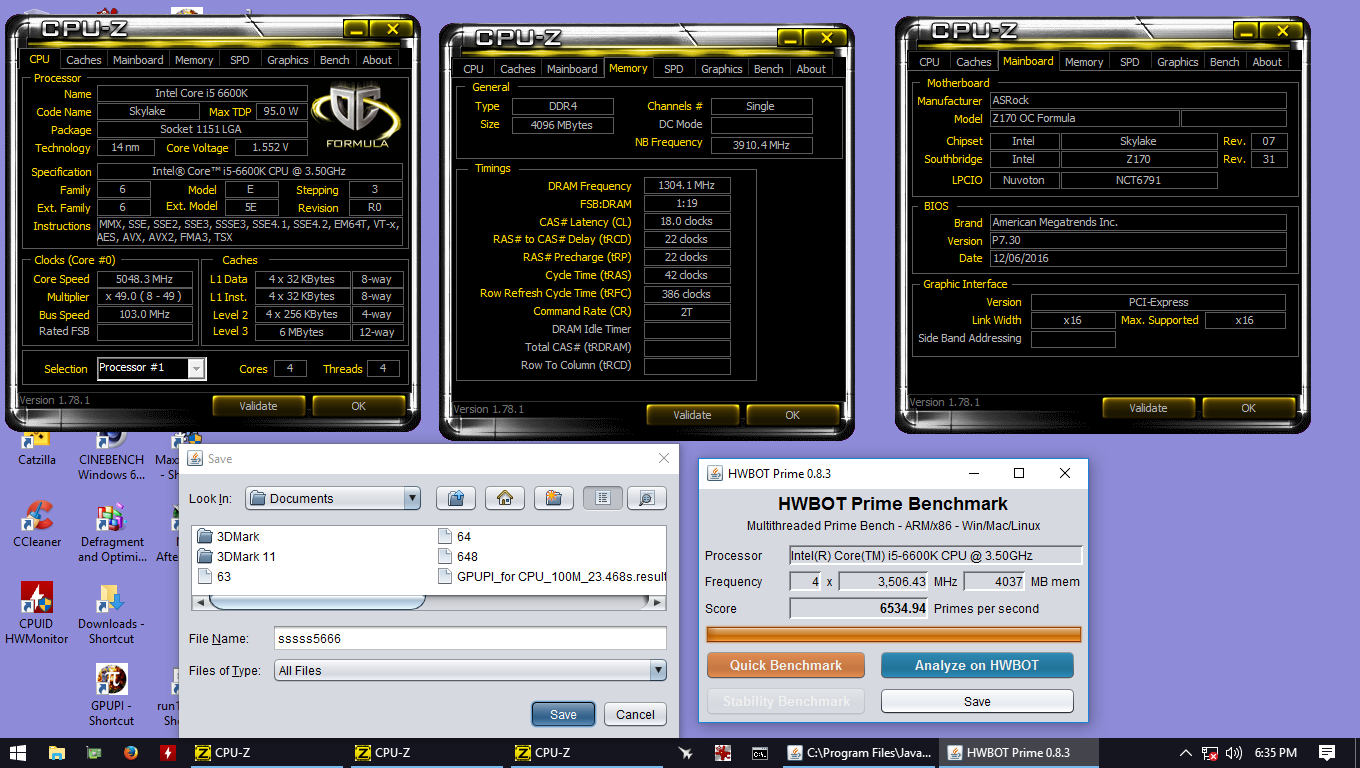Go up one folder level in Save dialog
This screenshot has width=1360, height=768.
456,498
